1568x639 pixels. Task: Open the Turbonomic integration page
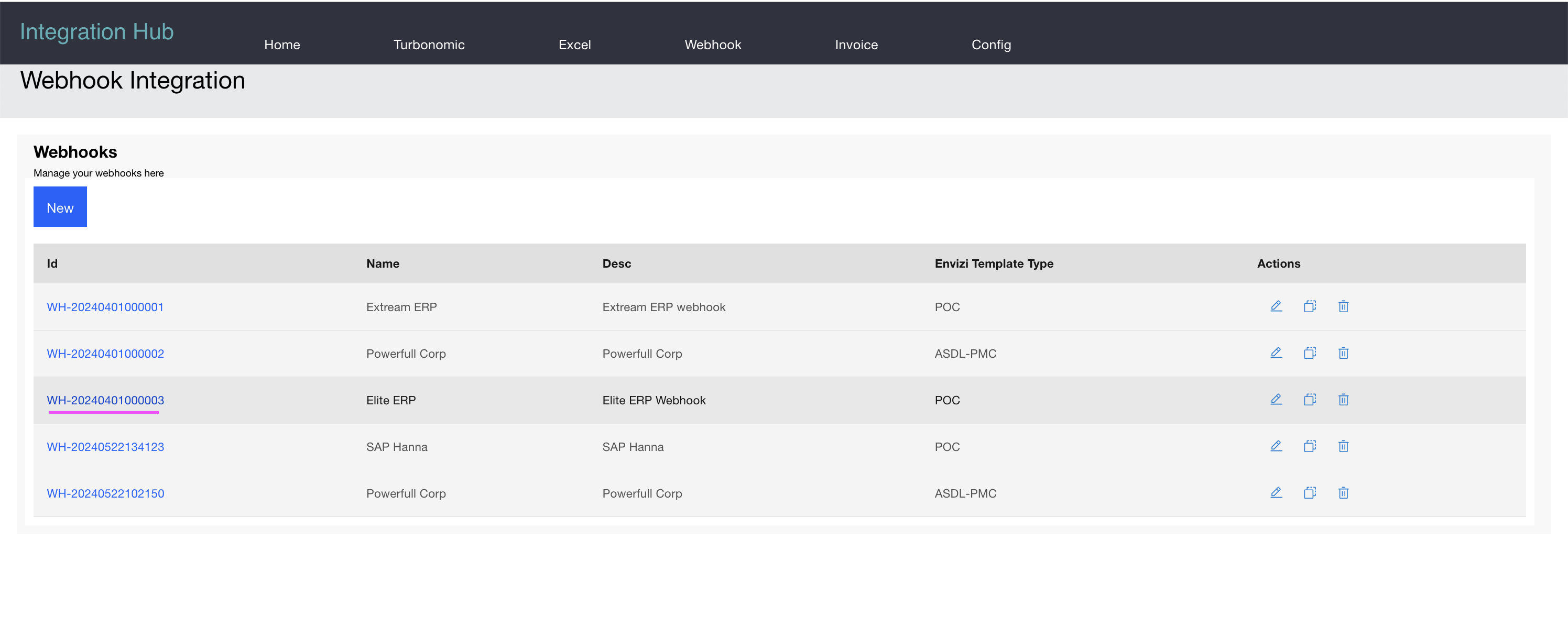(429, 45)
